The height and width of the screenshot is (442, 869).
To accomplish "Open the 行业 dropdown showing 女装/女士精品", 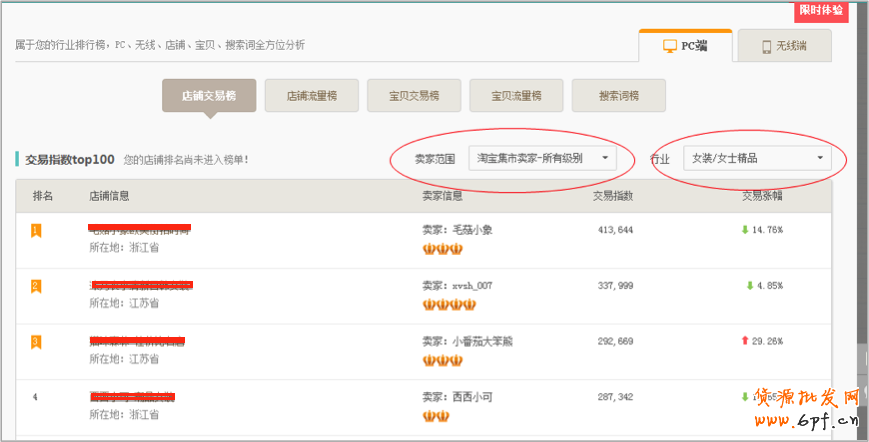I will tap(756, 158).
